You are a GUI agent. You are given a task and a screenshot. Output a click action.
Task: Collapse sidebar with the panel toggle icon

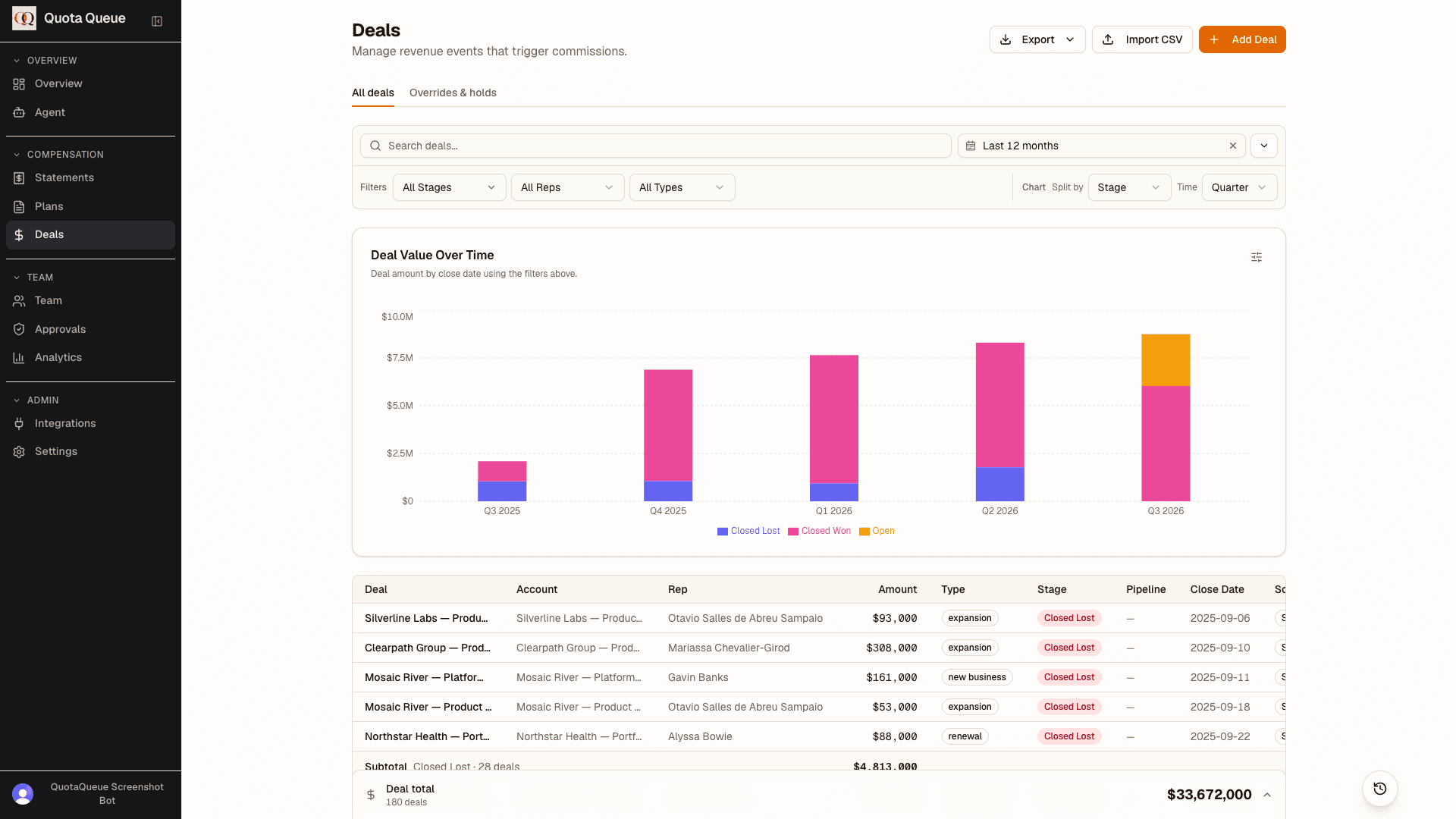(157, 21)
